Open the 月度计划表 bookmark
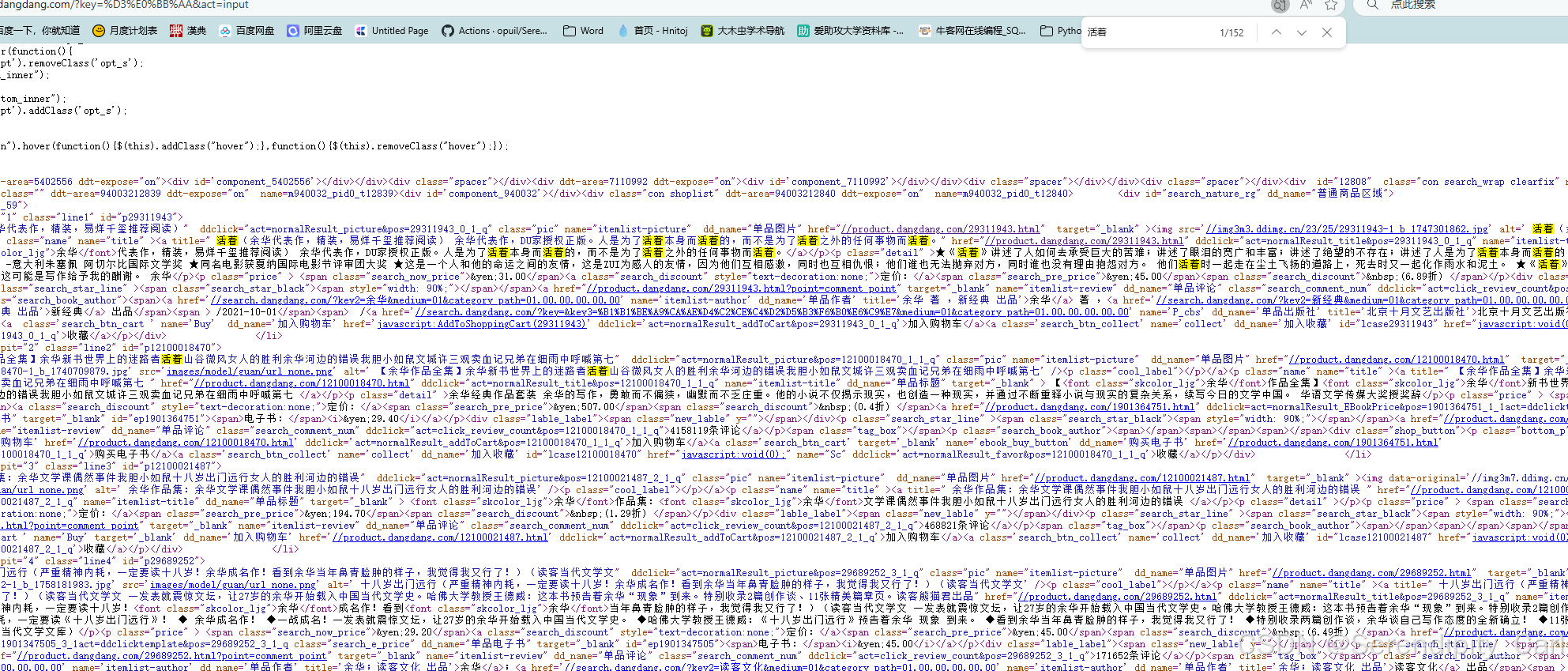The width and height of the screenshot is (1568, 671). pyautogui.click(x=125, y=31)
